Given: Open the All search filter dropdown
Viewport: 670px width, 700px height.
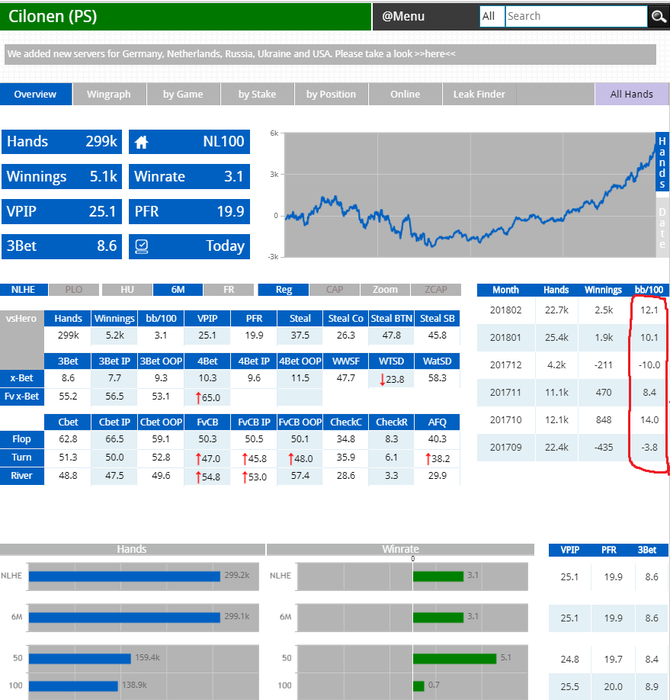Looking at the screenshot, I should click(492, 17).
